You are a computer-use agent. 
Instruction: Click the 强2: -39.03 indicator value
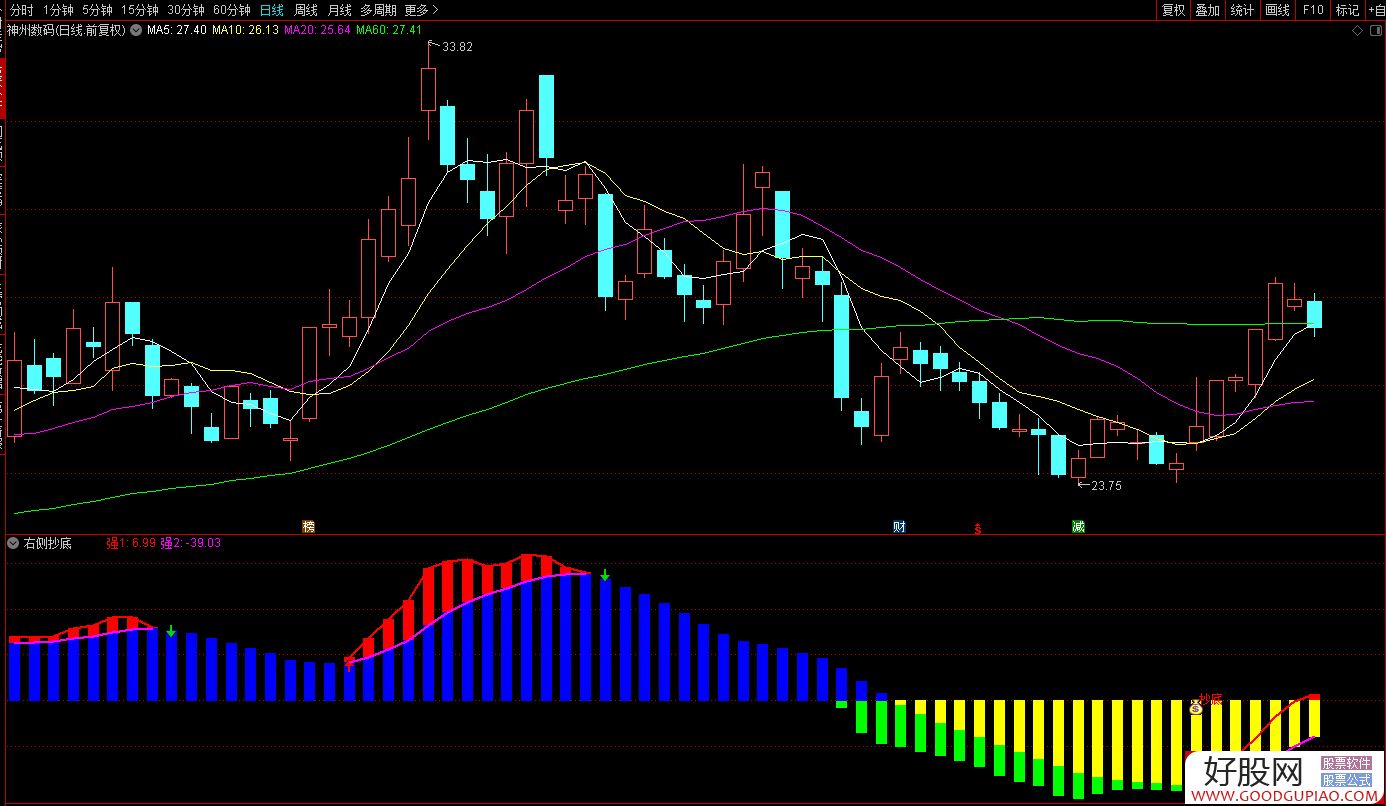point(191,543)
